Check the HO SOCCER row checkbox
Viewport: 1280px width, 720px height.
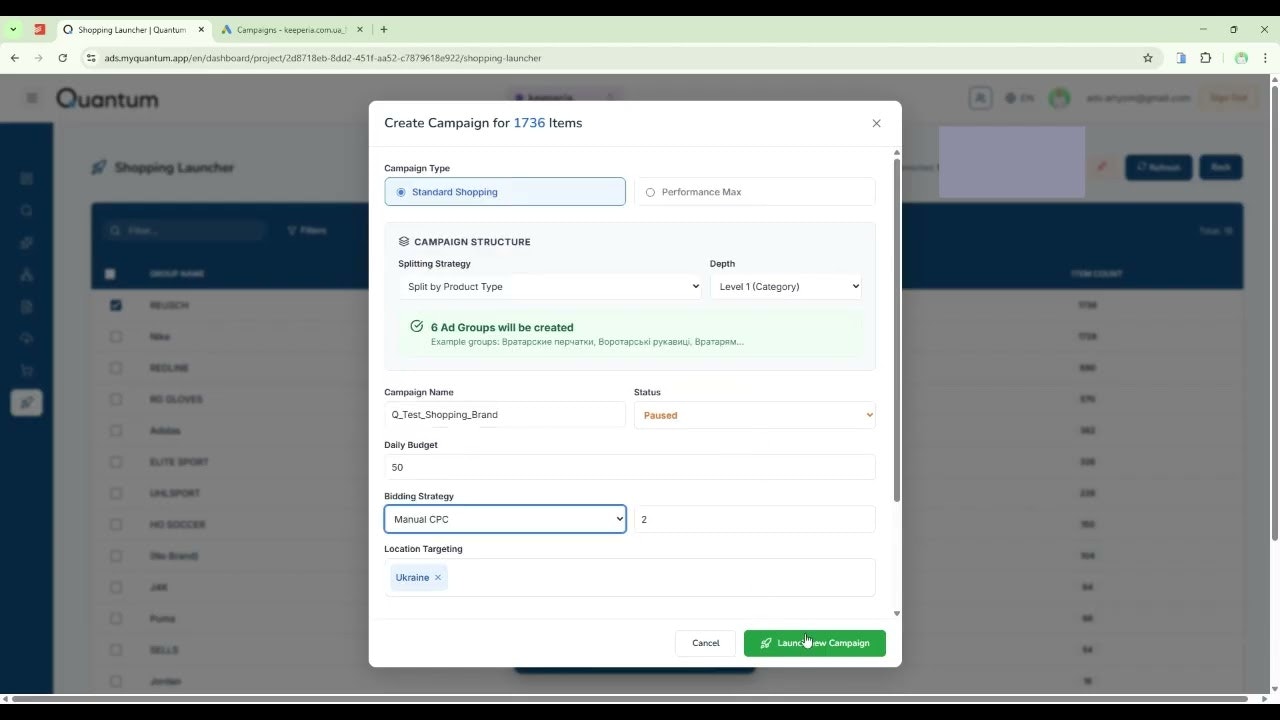coord(116,524)
